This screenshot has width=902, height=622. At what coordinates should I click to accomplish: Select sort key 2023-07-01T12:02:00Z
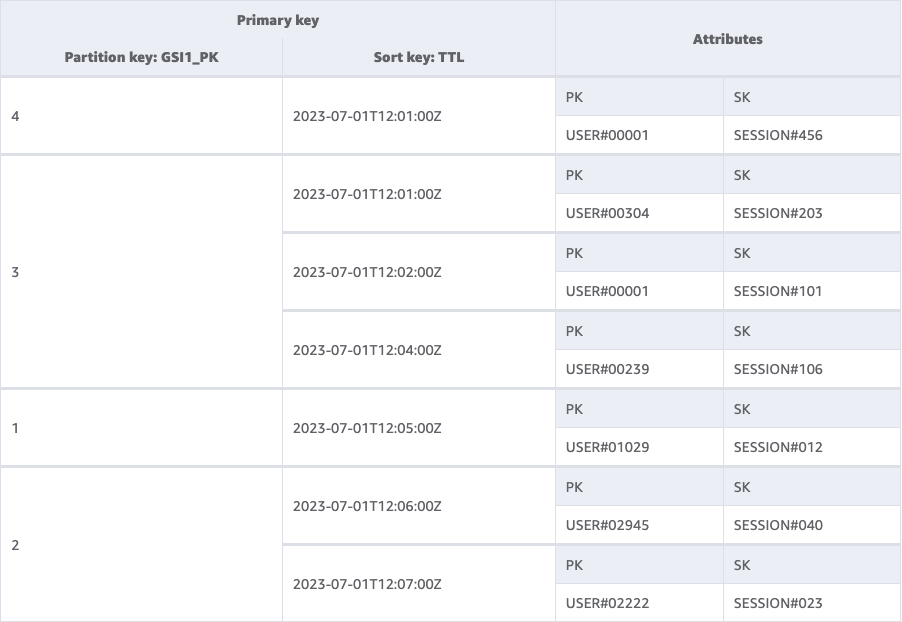[367, 272]
